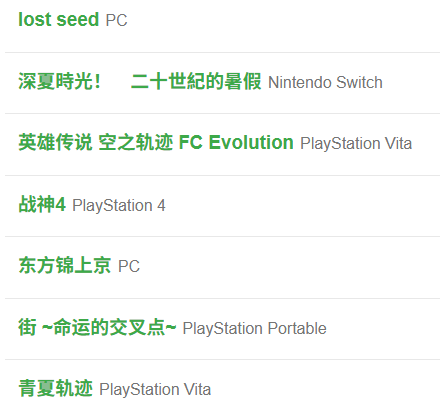The height and width of the screenshot is (409, 440).
Task: Open 英雄传说 空之轨迹 FC Evolution link
Action: (156, 142)
